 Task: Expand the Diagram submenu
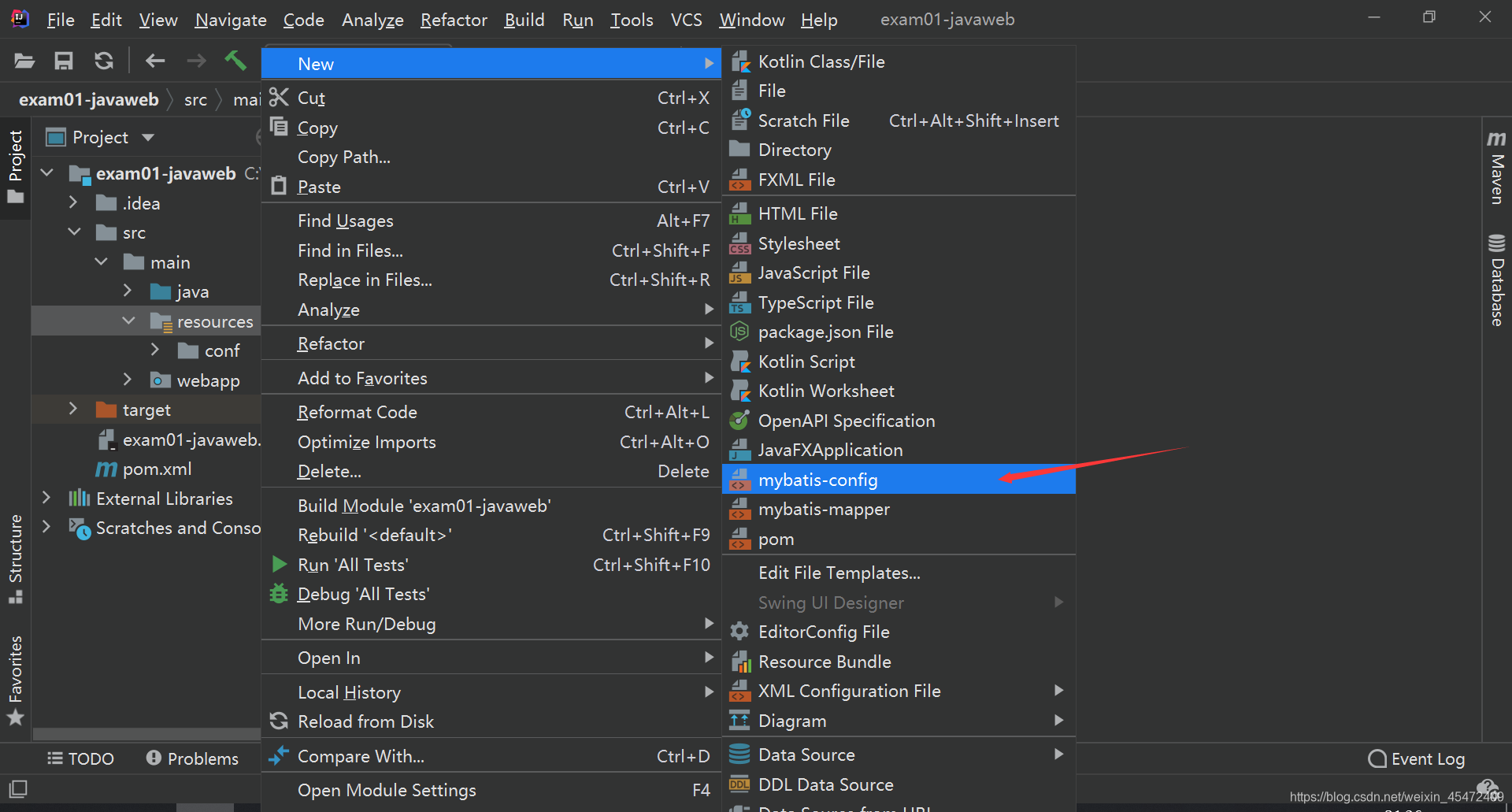tap(899, 721)
